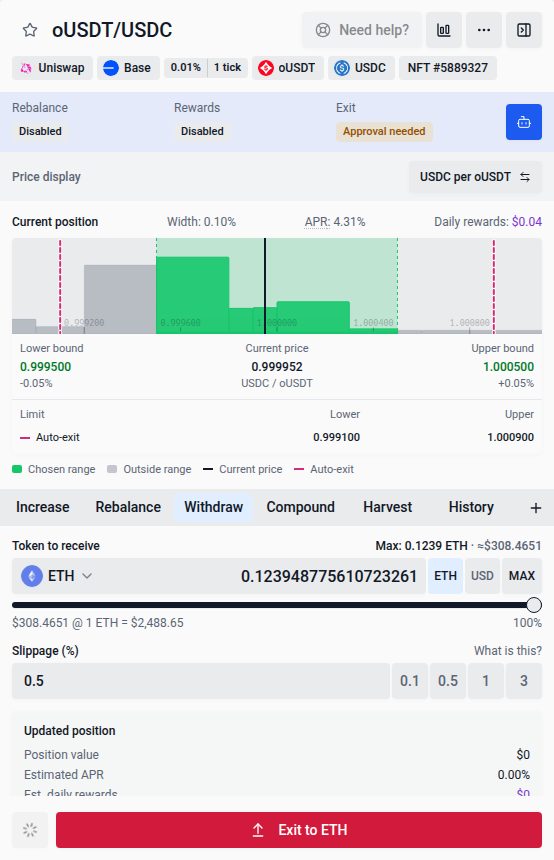Click the Daily rewards $0.04 value
This screenshot has height=860, width=554.
pos(527,222)
